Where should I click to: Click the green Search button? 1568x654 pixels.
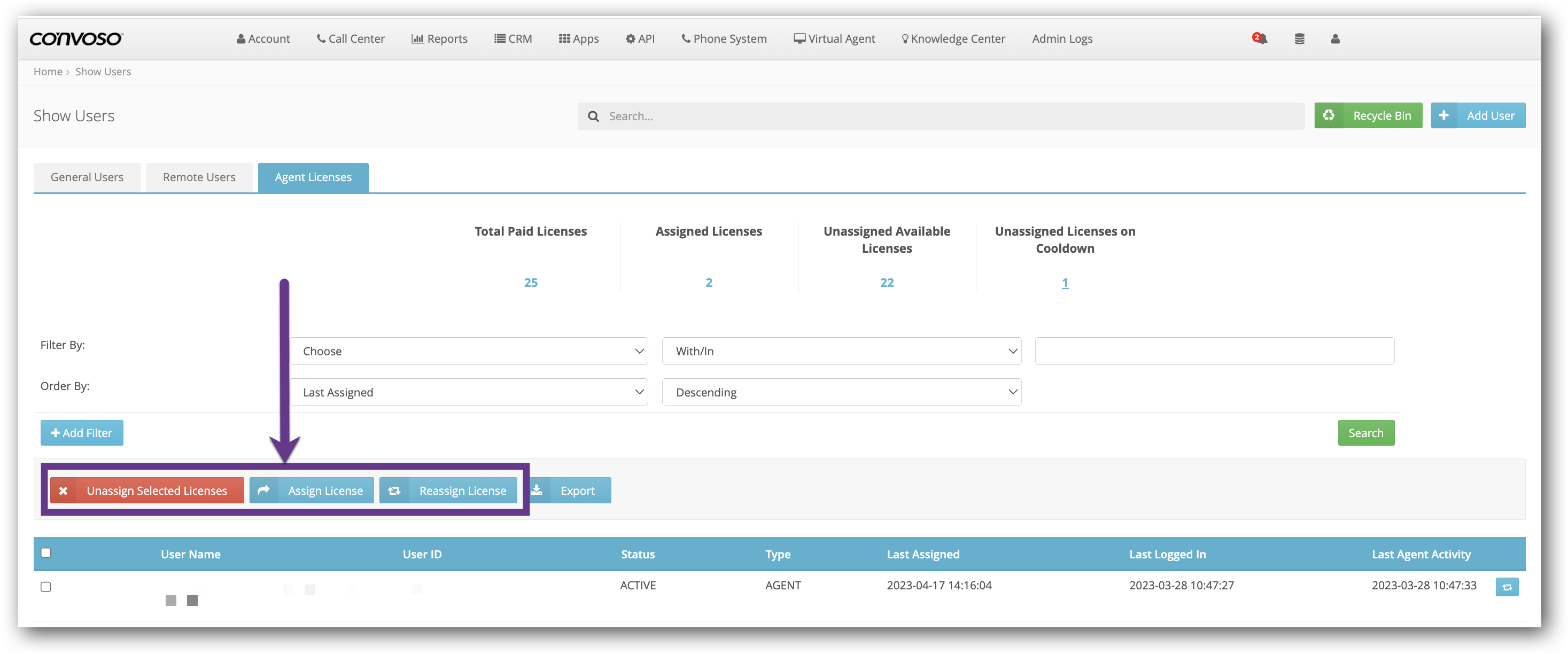pyautogui.click(x=1365, y=433)
